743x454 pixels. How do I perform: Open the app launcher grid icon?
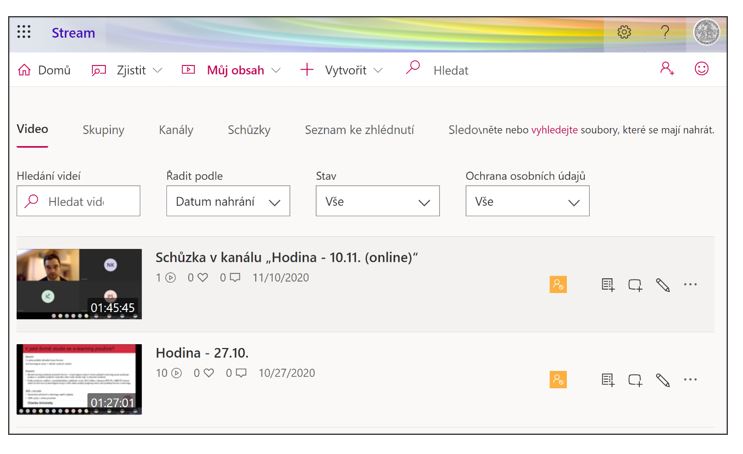[x=24, y=32]
